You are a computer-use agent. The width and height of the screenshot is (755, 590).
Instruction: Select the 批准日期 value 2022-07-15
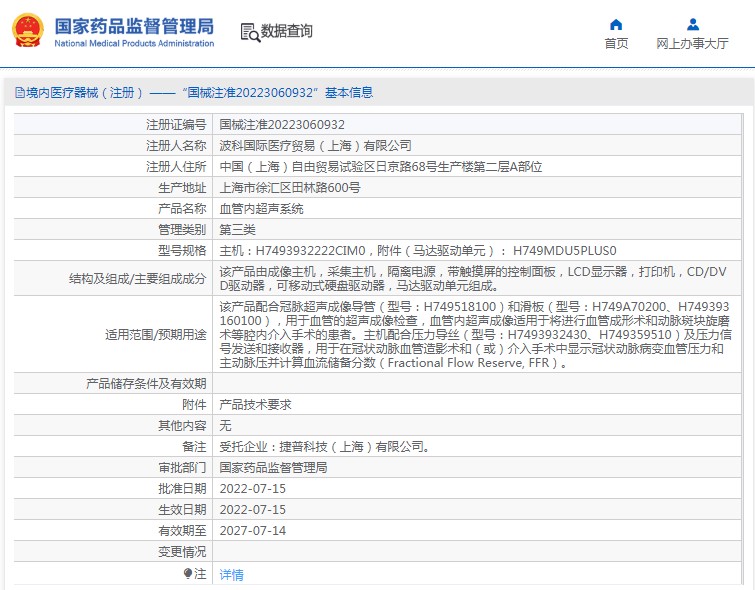pos(253,488)
